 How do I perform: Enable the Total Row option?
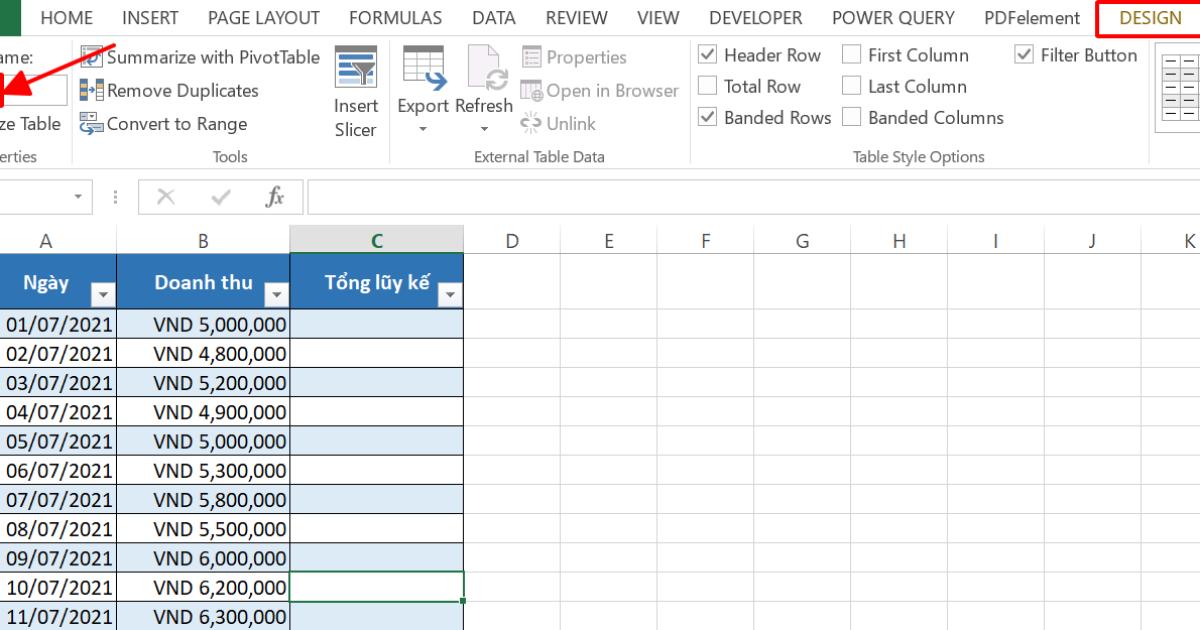pyautogui.click(x=707, y=86)
